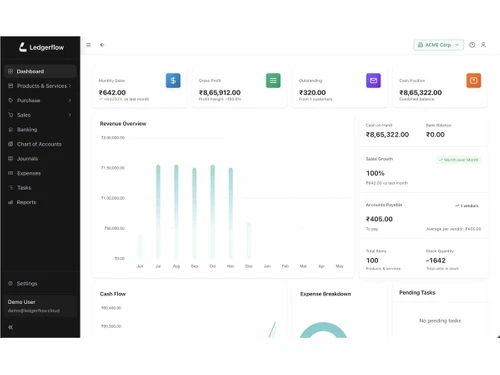This screenshot has width=500, height=375.
Task: Toggle the hamburger menu icon
Action: pos(88,45)
